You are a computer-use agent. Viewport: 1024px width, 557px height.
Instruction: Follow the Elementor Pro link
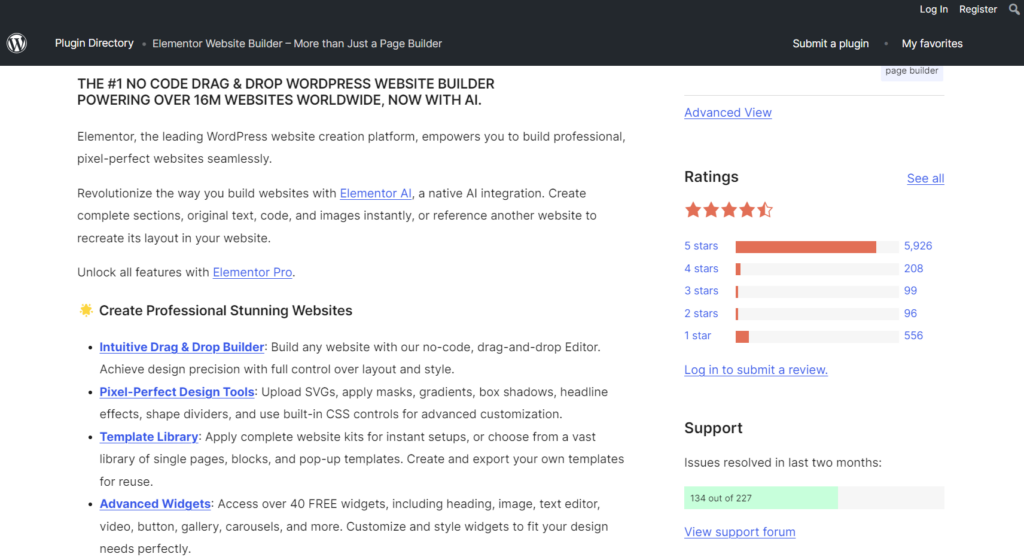click(252, 272)
